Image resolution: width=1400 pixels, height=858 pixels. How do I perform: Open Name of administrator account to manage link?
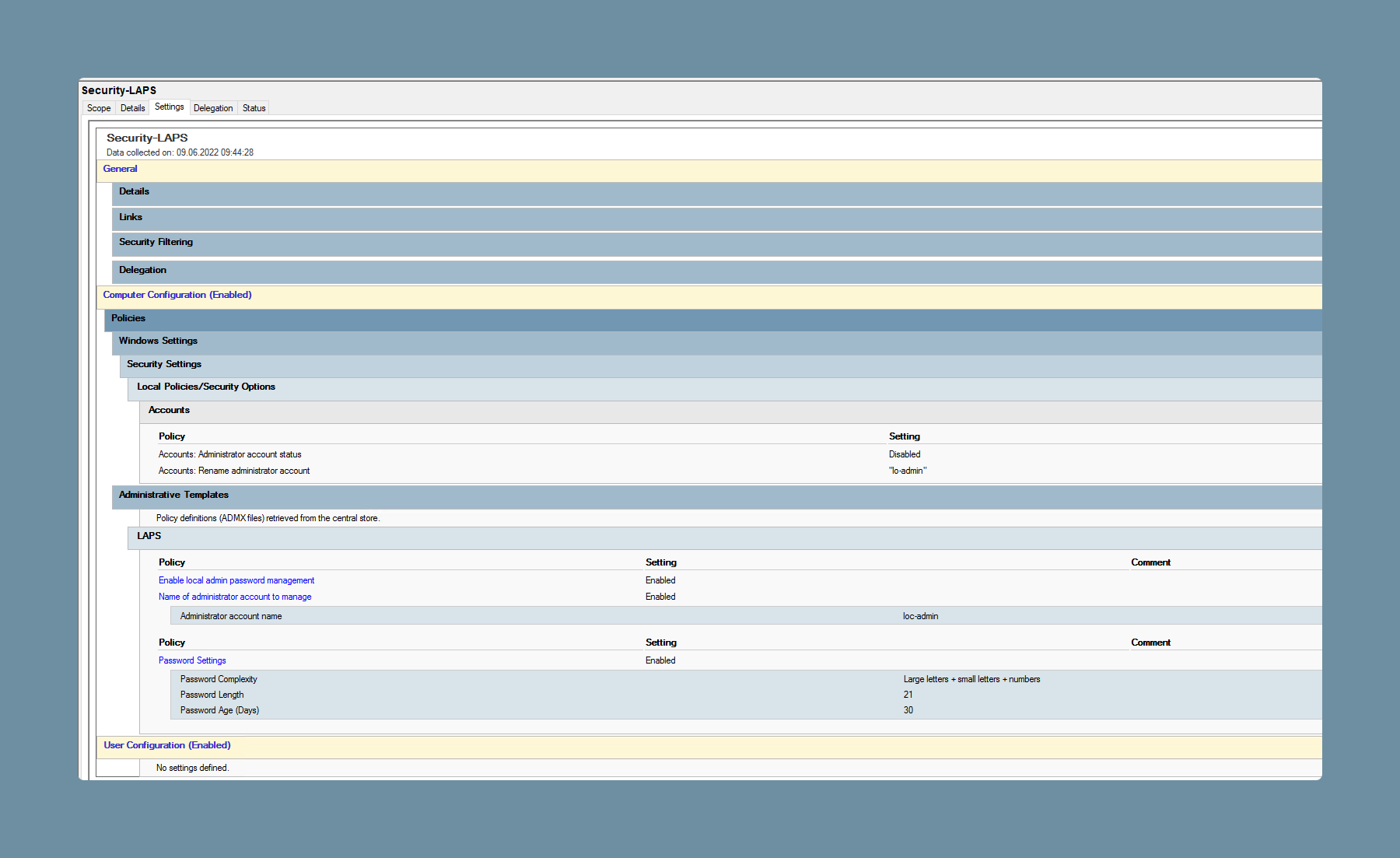click(235, 597)
